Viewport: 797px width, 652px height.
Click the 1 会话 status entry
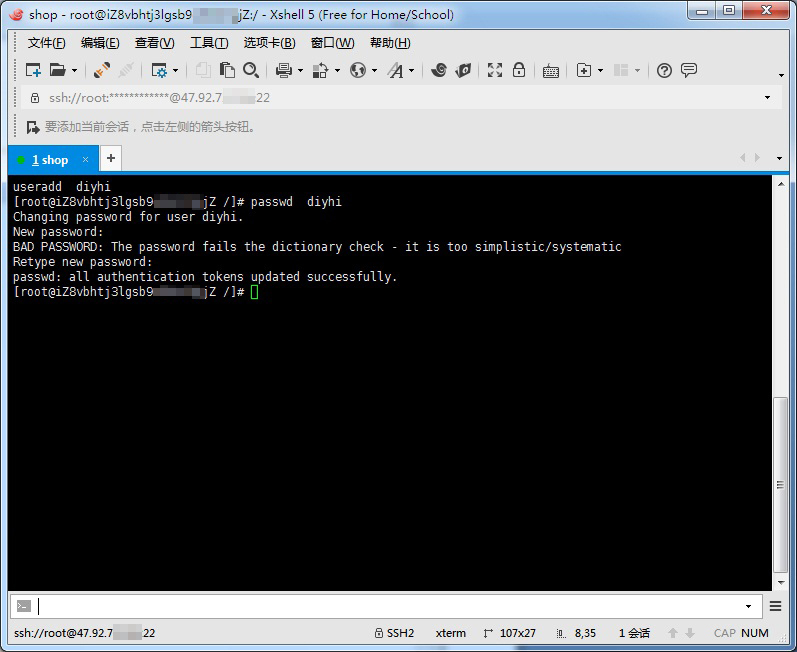coord(634,633)
